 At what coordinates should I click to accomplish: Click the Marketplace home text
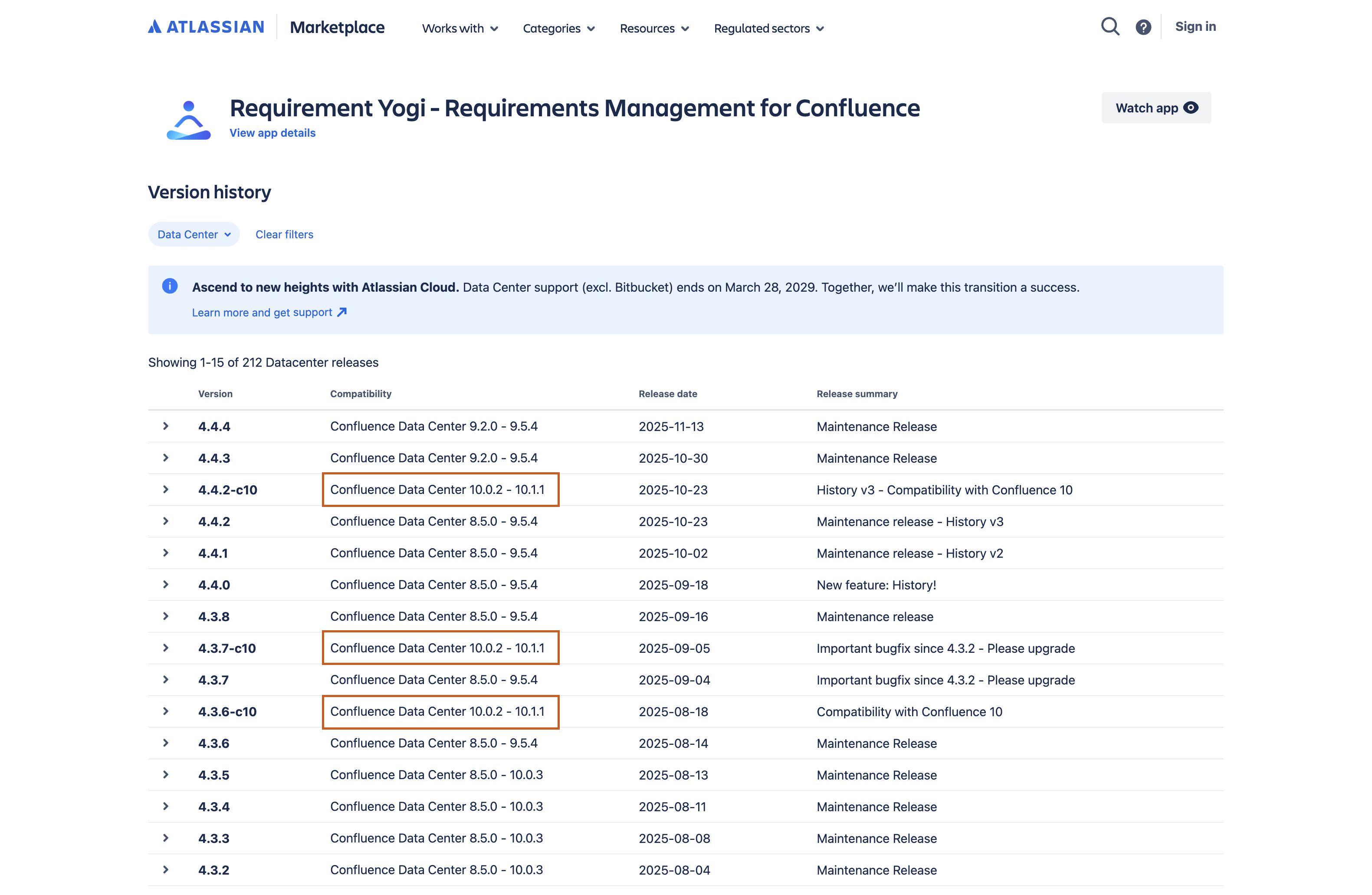coord(337,27)
